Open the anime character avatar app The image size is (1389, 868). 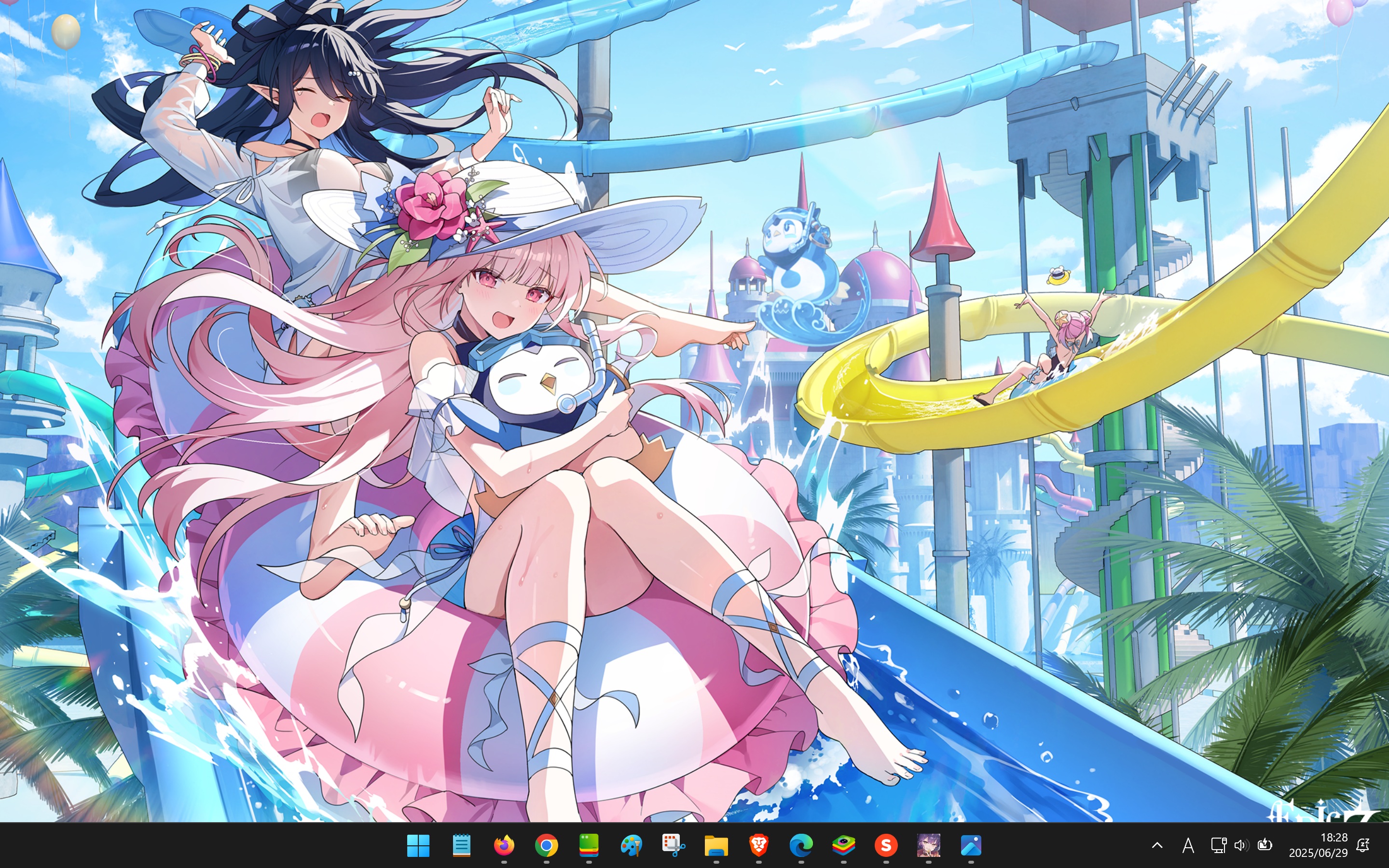(929, 845)
